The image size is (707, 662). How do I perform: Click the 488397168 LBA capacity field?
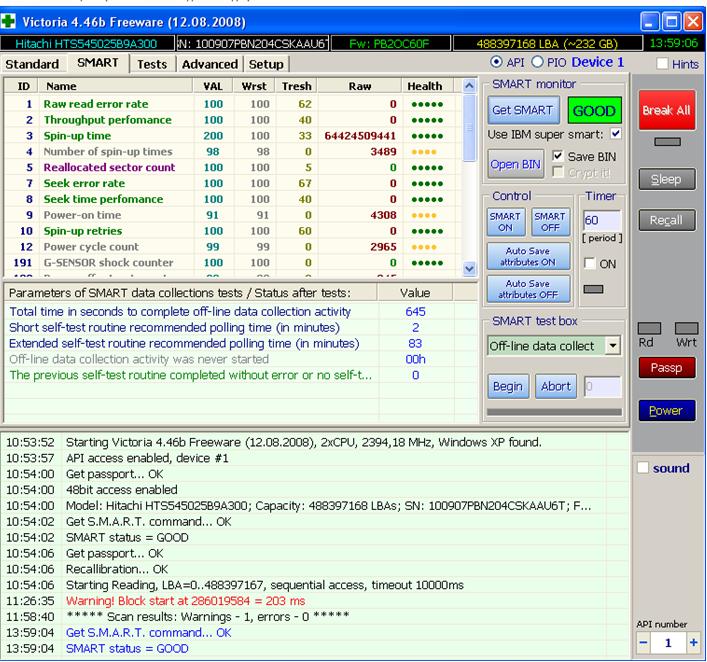[x=547, y=44]
